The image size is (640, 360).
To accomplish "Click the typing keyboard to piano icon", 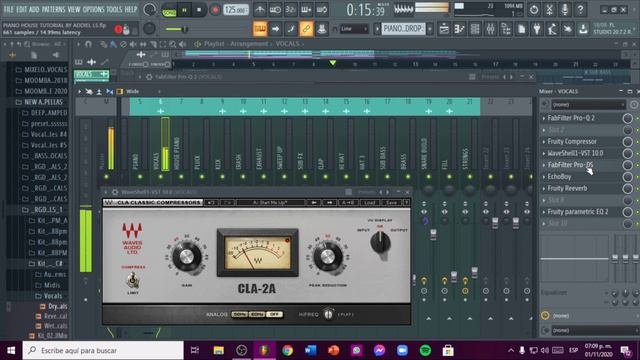I will (260, 29).
